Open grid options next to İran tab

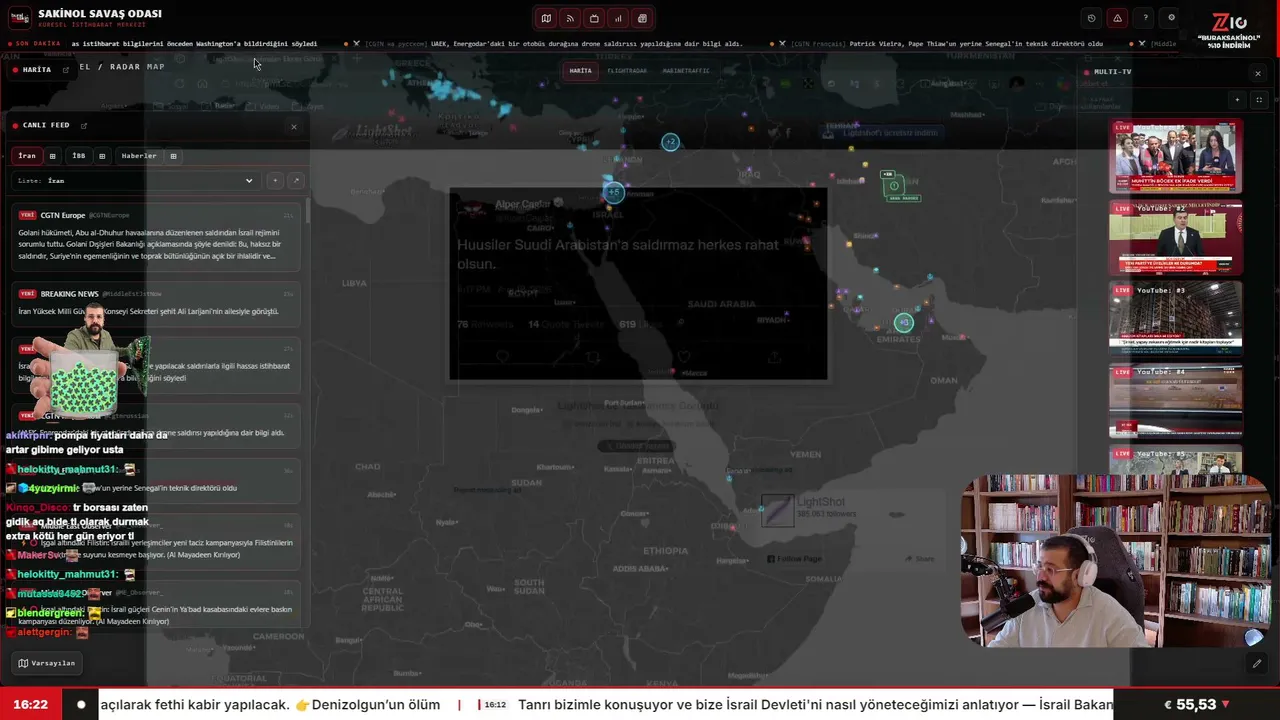53,156
